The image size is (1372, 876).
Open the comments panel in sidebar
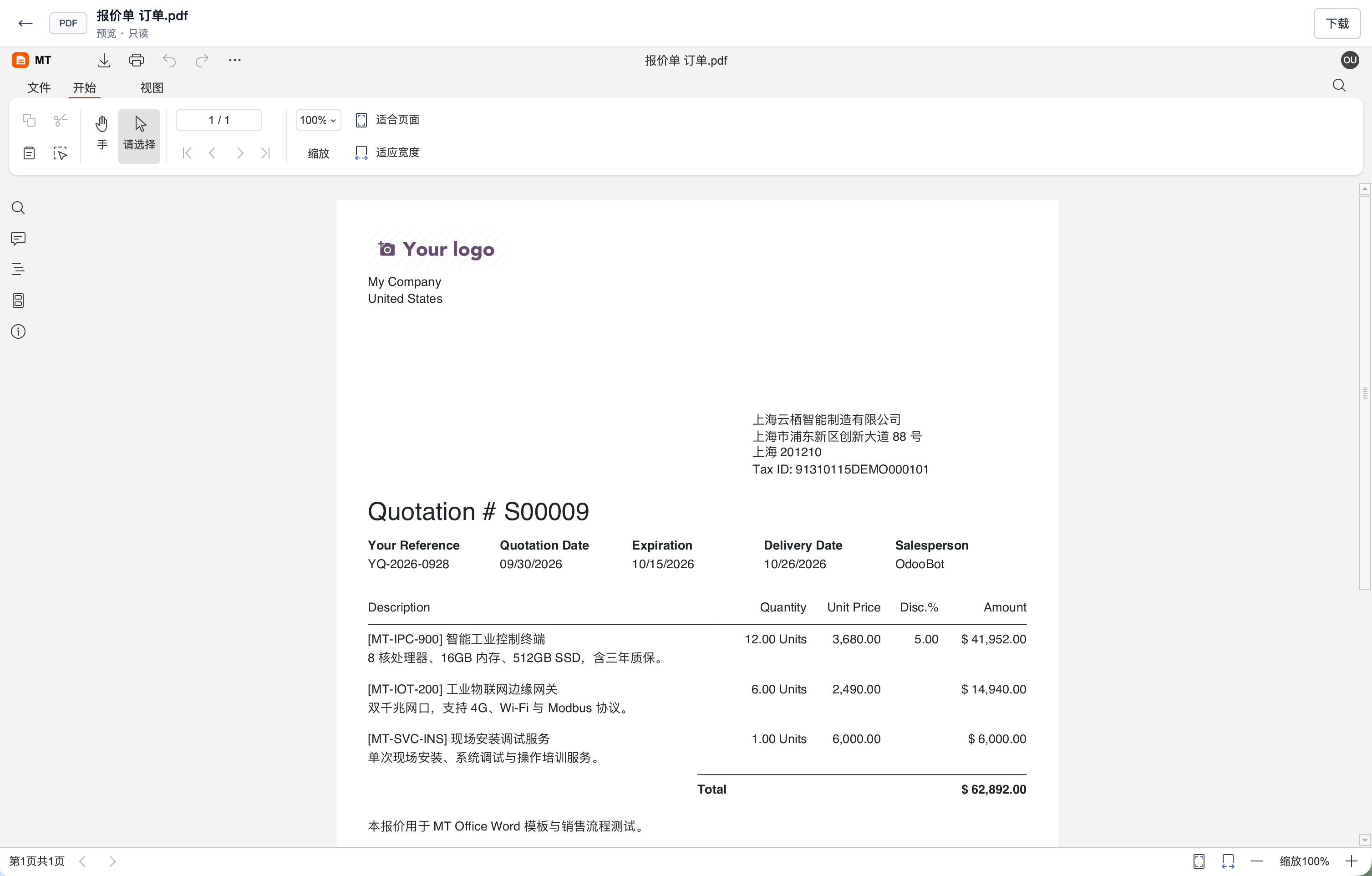click(x=18, y=238)
